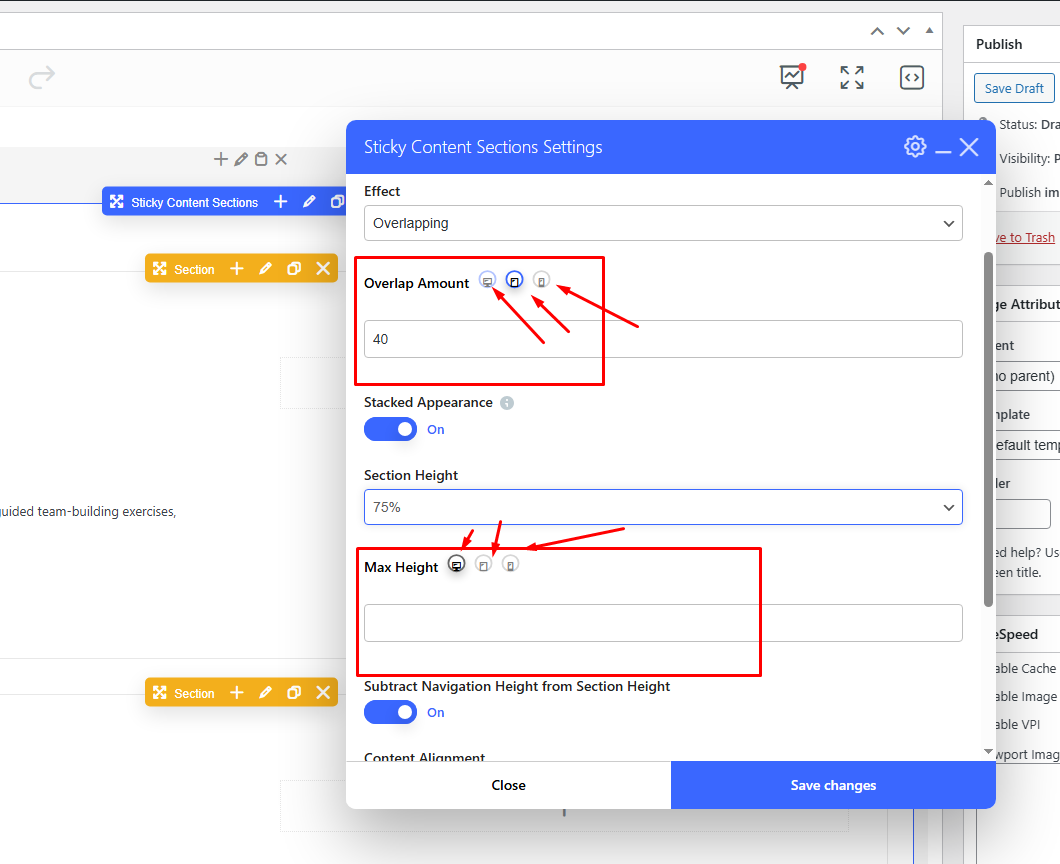Open settings gear in the dialog header
Screen dimensions: 1060x864
tap(915, 147)
